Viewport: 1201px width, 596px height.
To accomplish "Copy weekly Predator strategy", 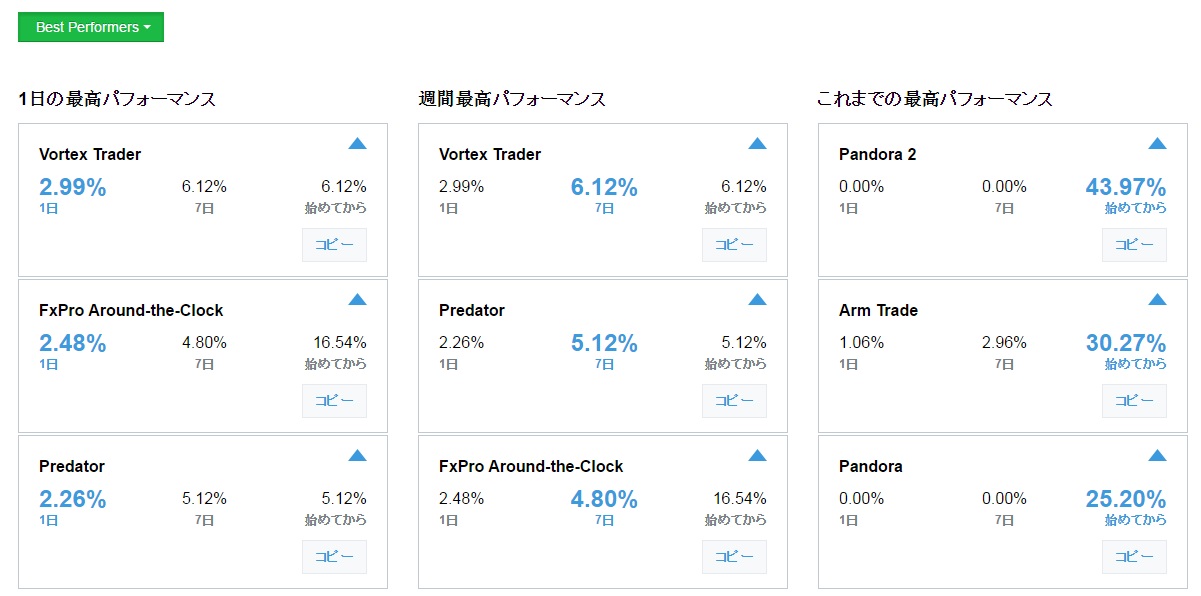I will click(734, 401).
